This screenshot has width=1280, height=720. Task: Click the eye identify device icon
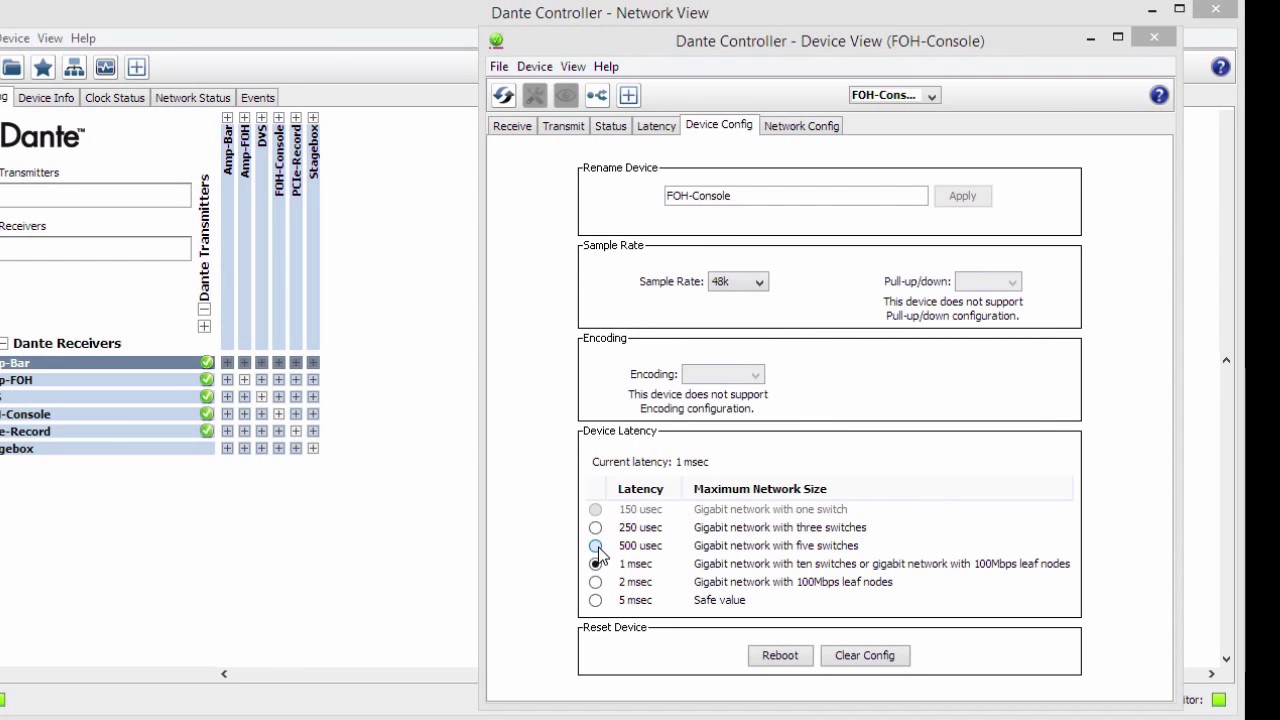[566, 95]
